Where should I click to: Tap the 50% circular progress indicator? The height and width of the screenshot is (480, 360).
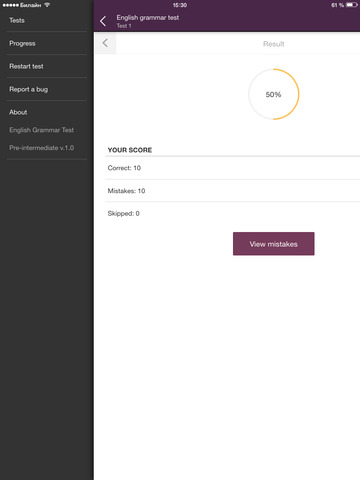(x=274, y=94)
